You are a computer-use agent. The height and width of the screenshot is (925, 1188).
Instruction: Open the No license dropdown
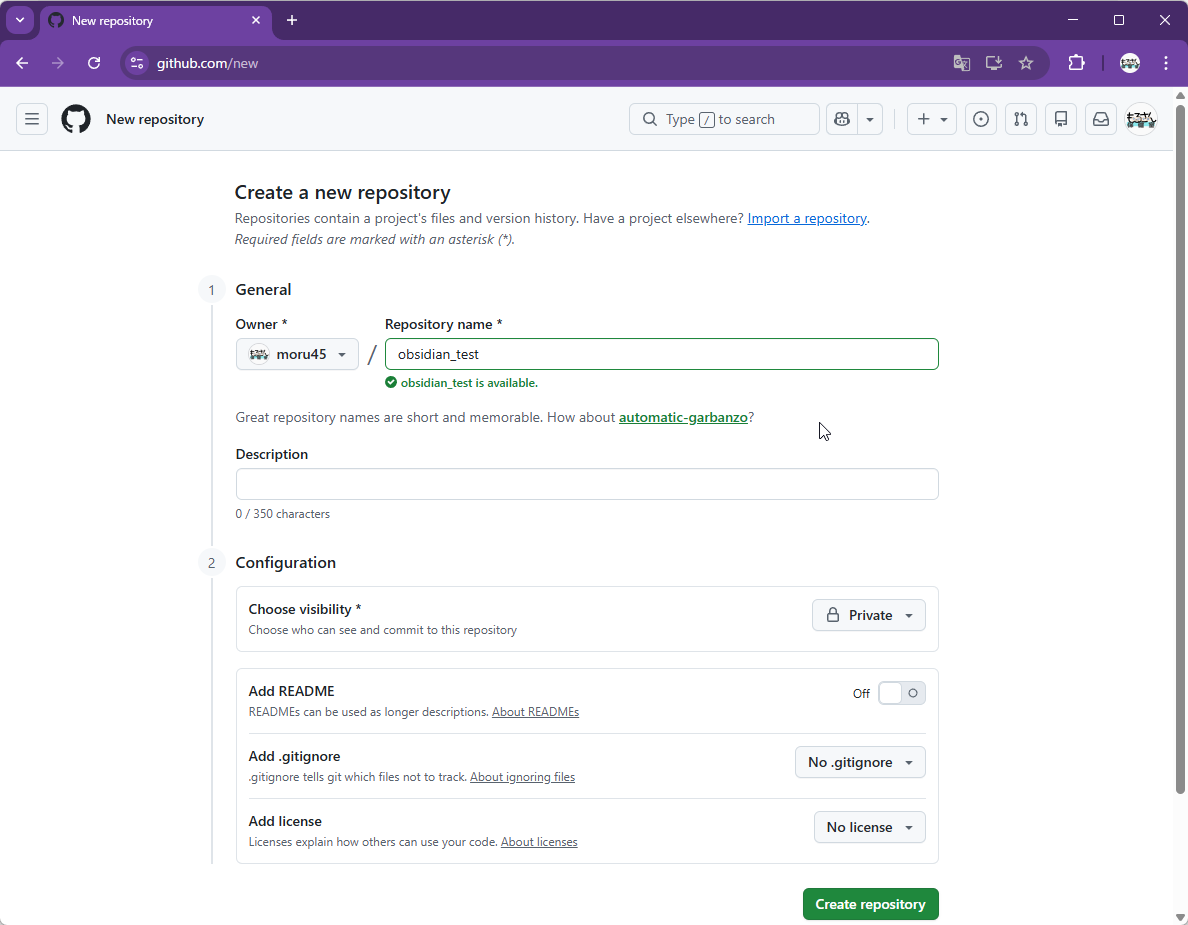point(869,827)
